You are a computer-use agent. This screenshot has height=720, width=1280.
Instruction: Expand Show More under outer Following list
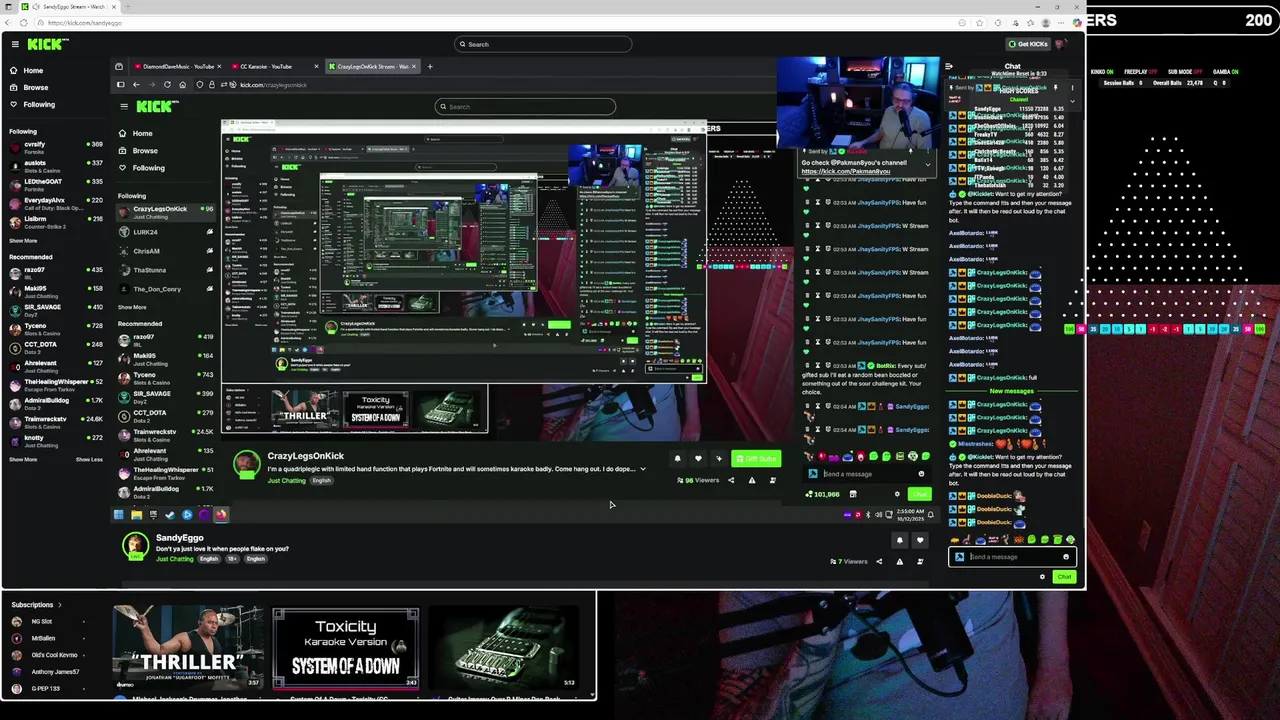[x=23, y=241]
